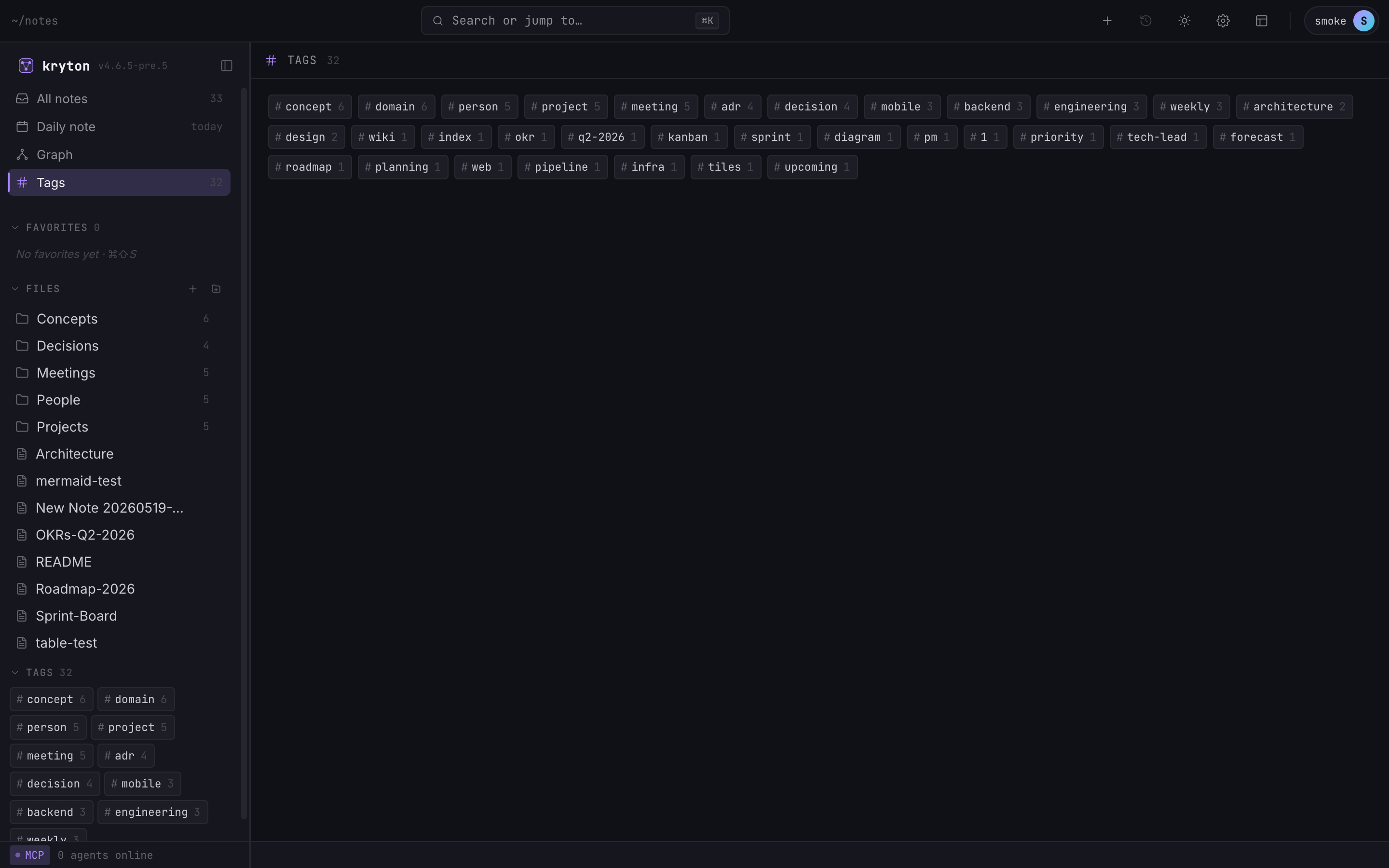Add a new file with the plus icon
1389x868 pixels.
point(193,289)
